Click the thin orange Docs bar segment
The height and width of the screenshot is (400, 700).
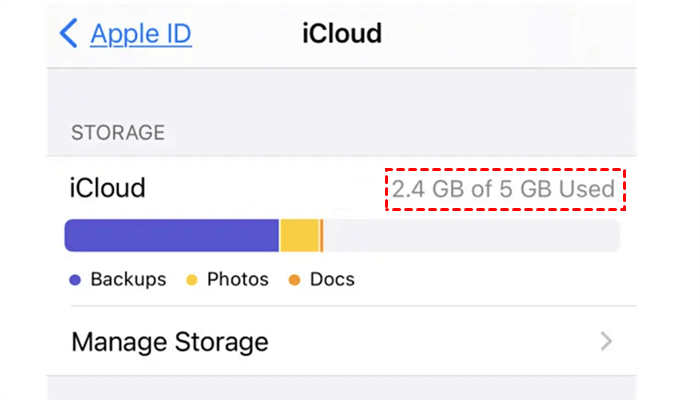[321, 236]
